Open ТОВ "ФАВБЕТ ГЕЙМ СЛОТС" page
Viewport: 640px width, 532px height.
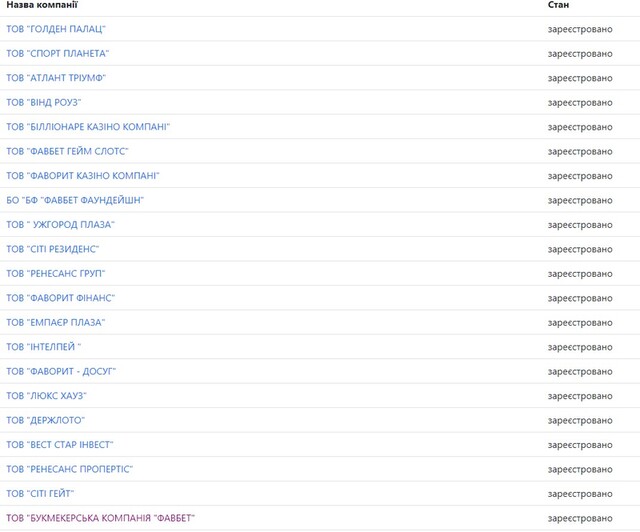[x=67, y=151]
